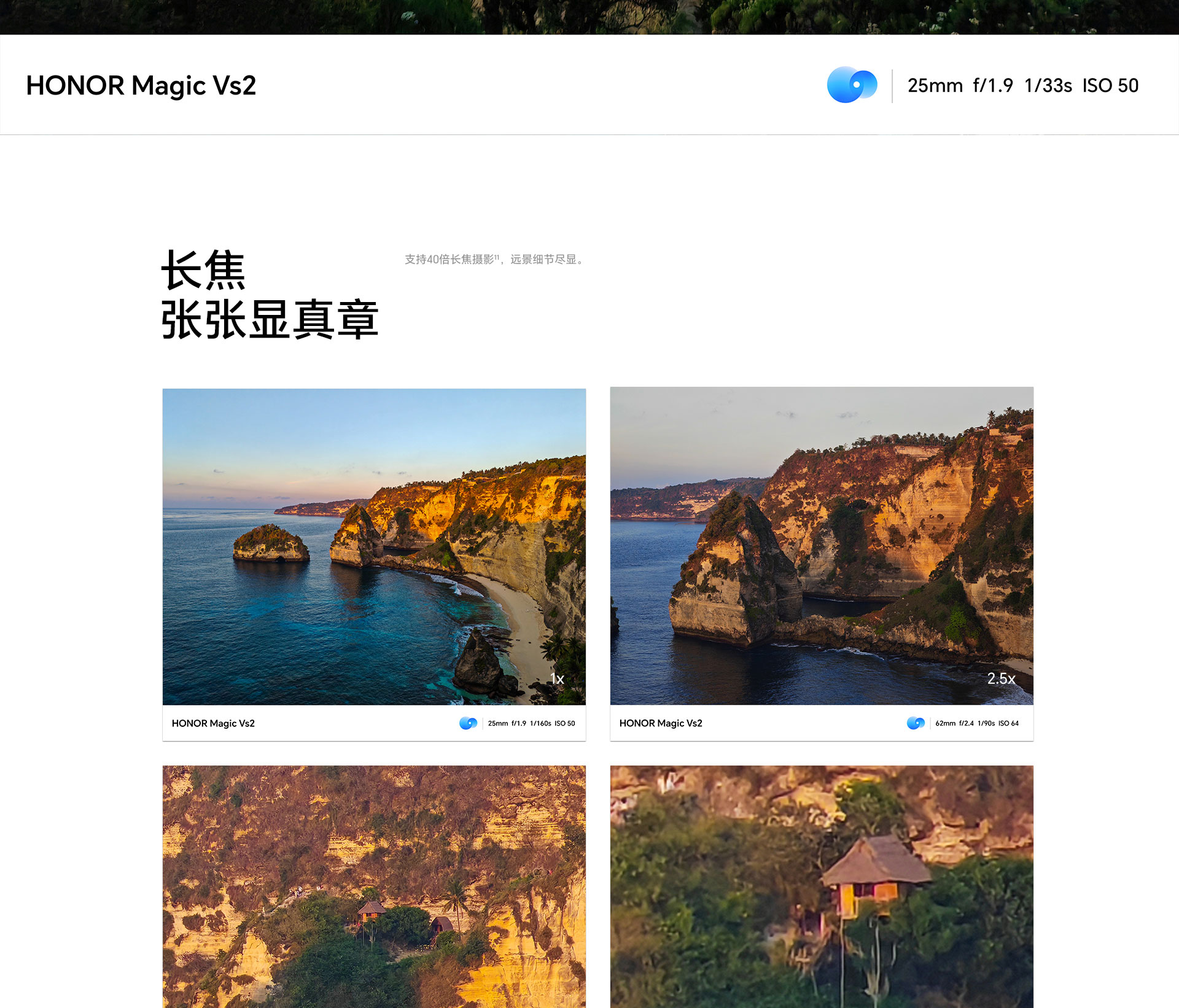
Task: Open the bottom-right close-up hut photo
Action: [822, 886]
